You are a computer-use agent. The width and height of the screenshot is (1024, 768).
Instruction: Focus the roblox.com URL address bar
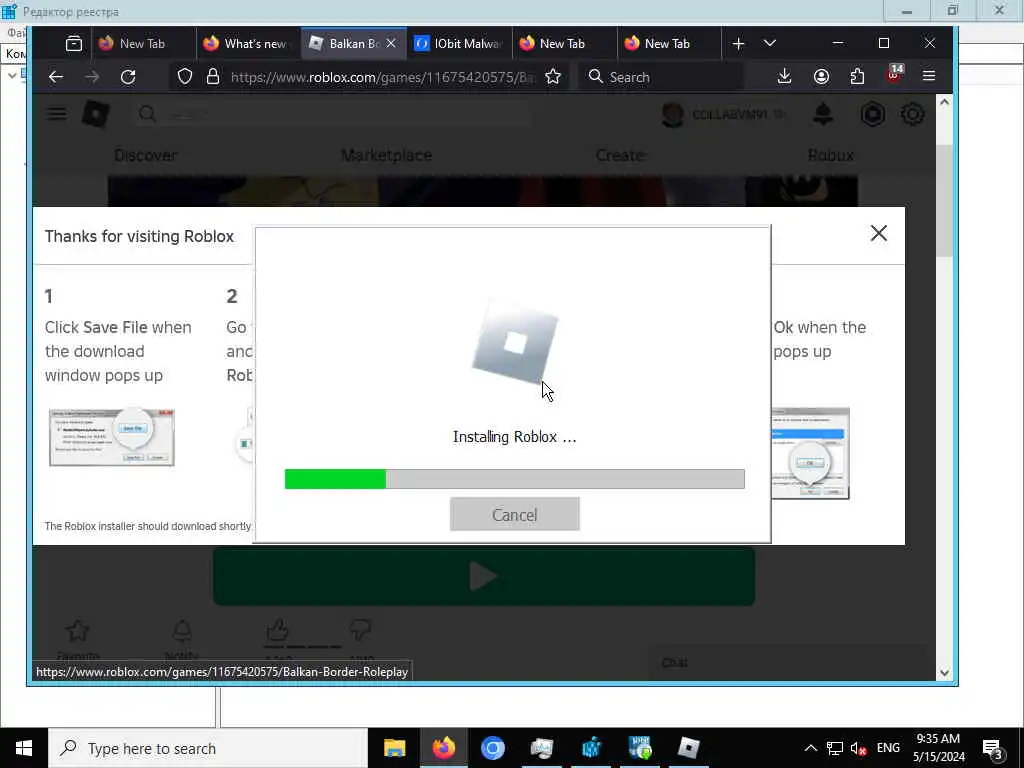(x=382, y=77)
